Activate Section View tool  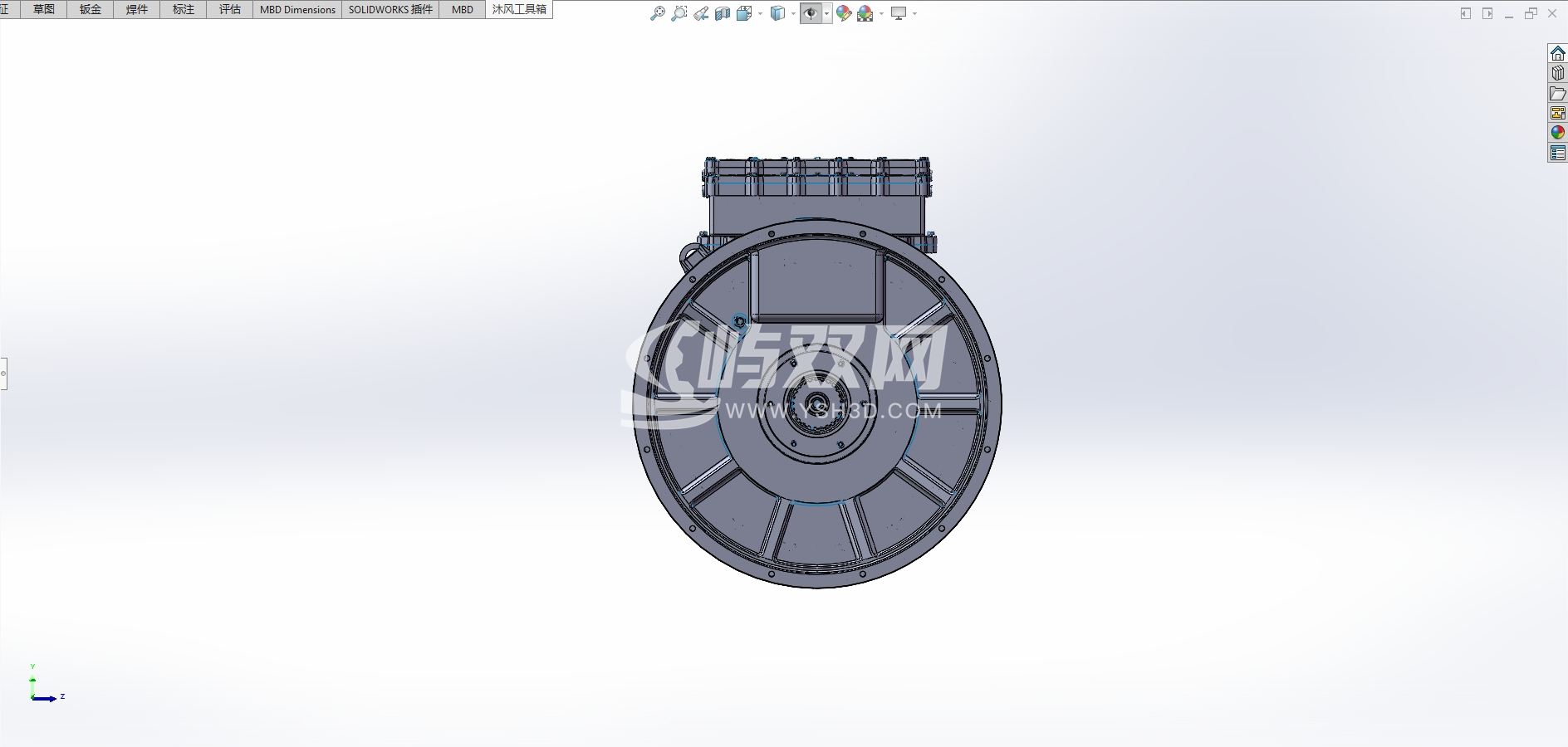(723, 13)
